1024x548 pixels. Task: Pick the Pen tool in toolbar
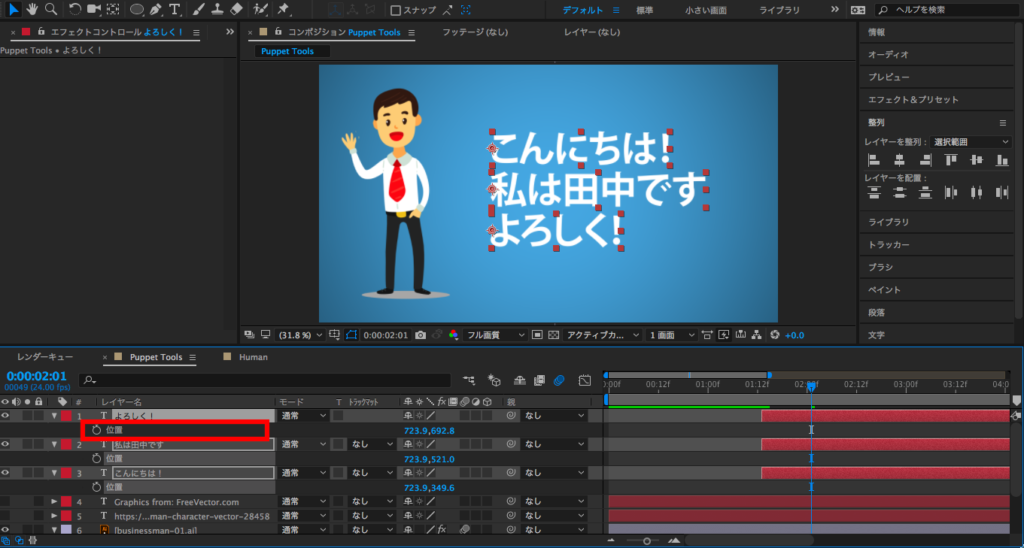[x=156, y=10]
